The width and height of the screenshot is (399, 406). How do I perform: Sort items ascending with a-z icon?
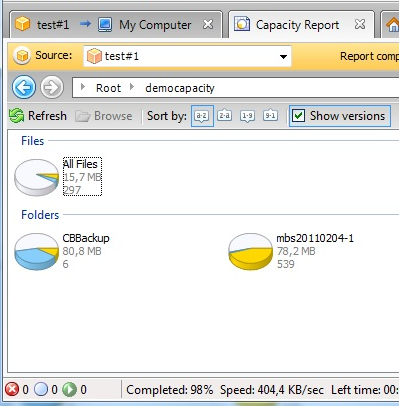click(x=202, y=116)
